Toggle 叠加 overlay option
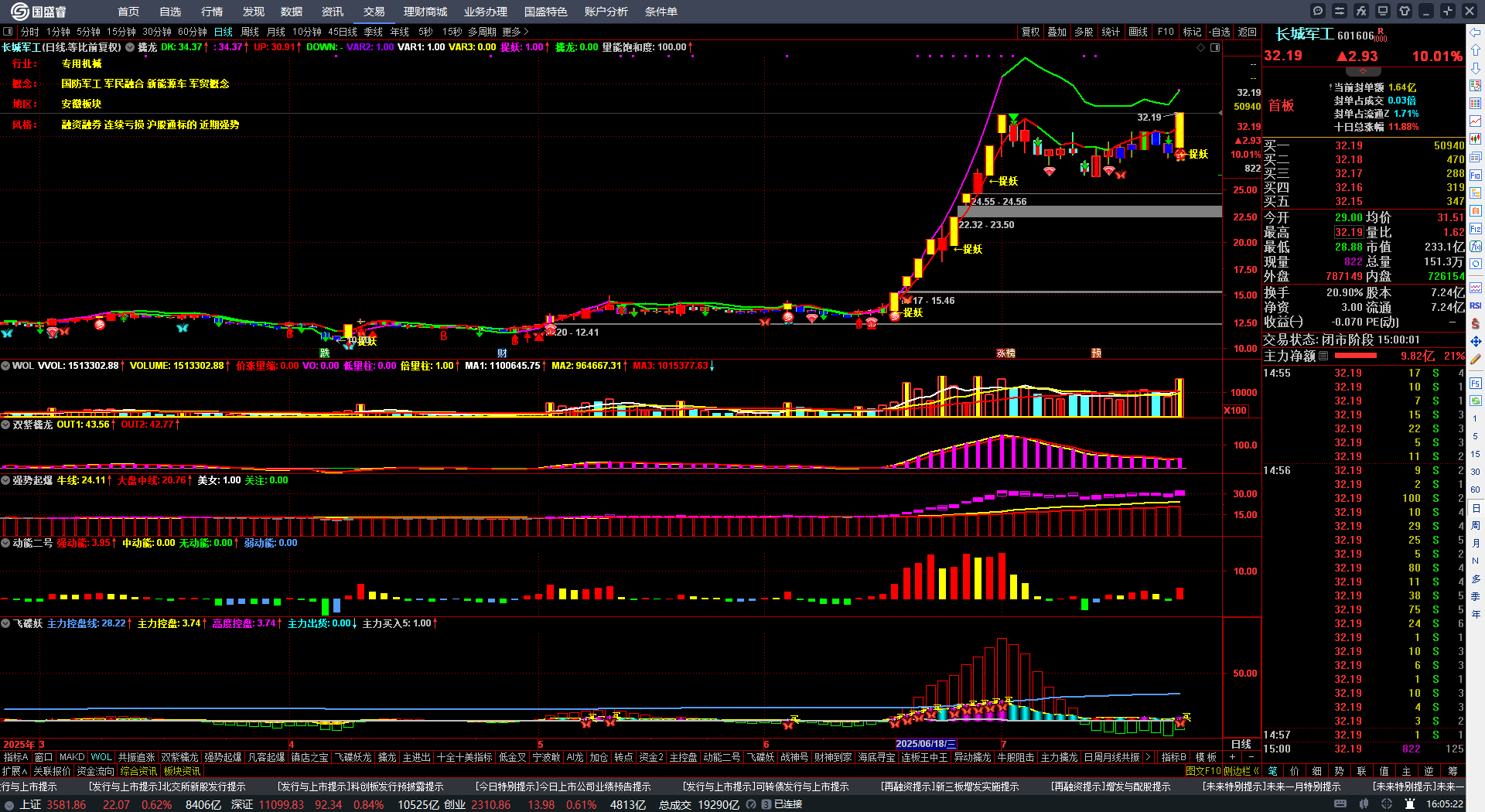This screenshot has height=812, width=1485. coord(1057,32)
